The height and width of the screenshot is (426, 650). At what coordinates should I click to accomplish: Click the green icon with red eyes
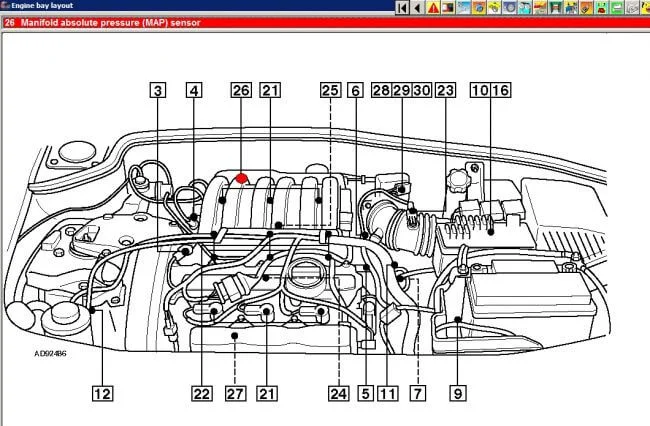pos(600,8)
